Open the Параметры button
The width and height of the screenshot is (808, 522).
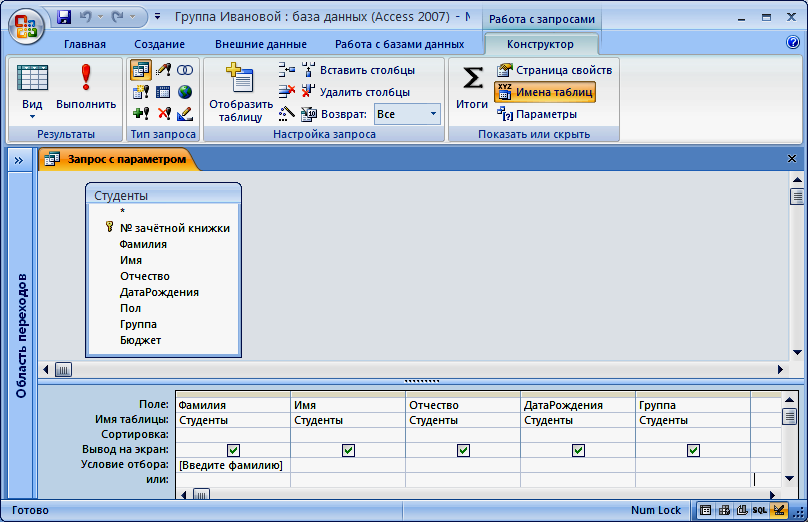(536, 114)
